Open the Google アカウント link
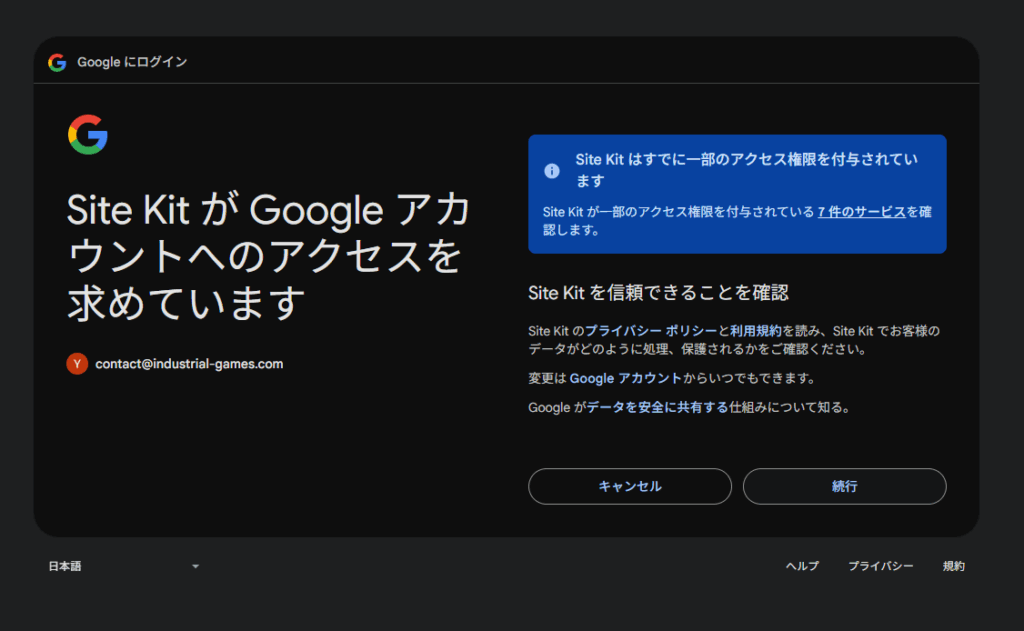Viewport: 1024px width, 631px height. [x=625, y=378]
